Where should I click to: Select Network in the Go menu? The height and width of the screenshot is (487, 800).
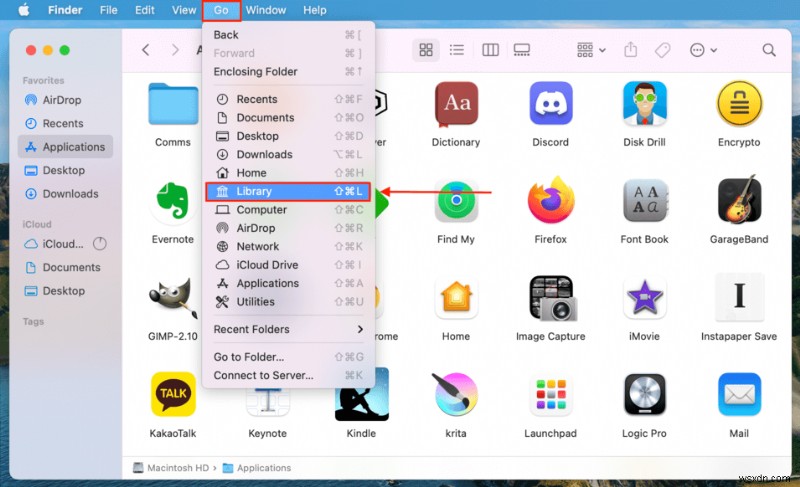288,246
